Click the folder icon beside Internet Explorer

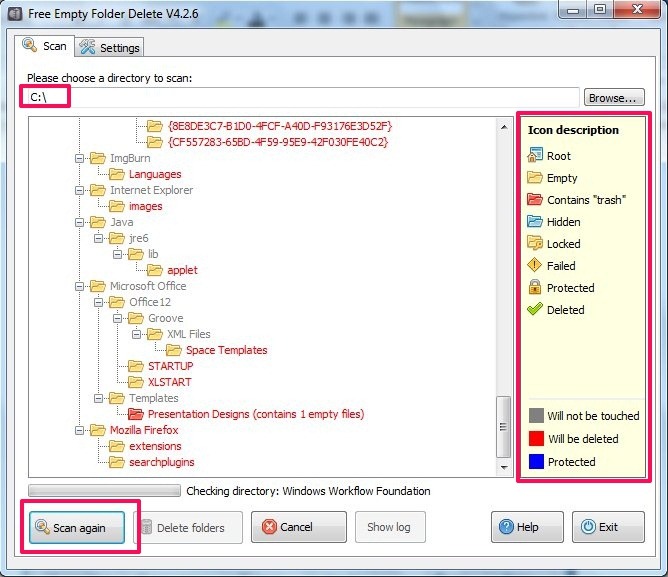click(98, 190)
